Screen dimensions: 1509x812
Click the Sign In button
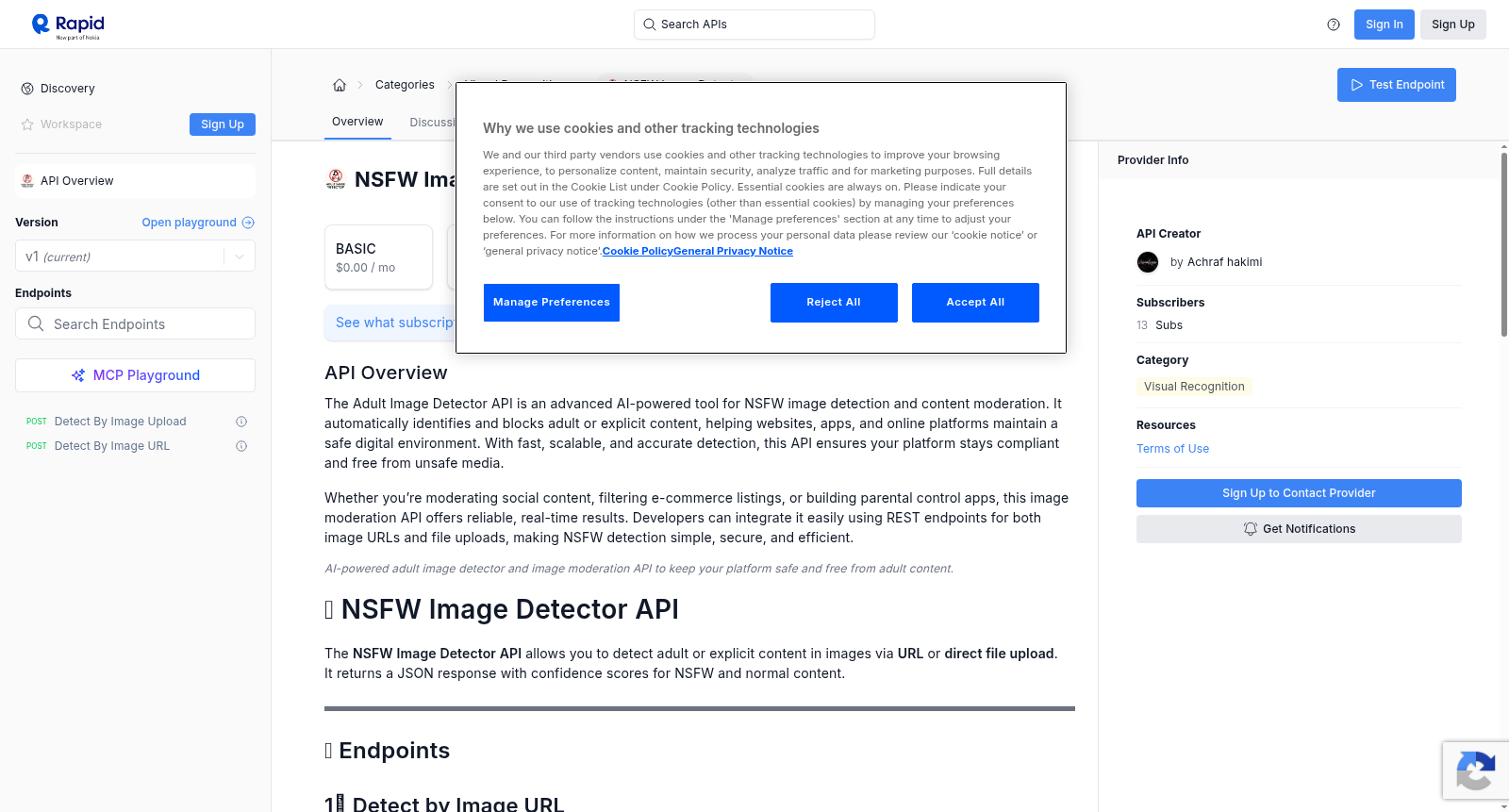[x=1385, y=25]
